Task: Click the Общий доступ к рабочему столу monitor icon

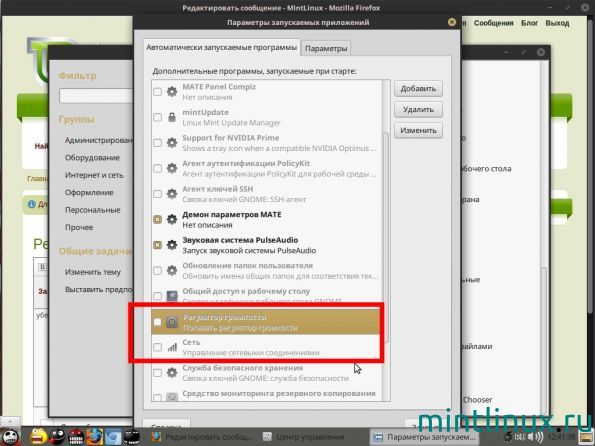Action: [x=172, y=296]
